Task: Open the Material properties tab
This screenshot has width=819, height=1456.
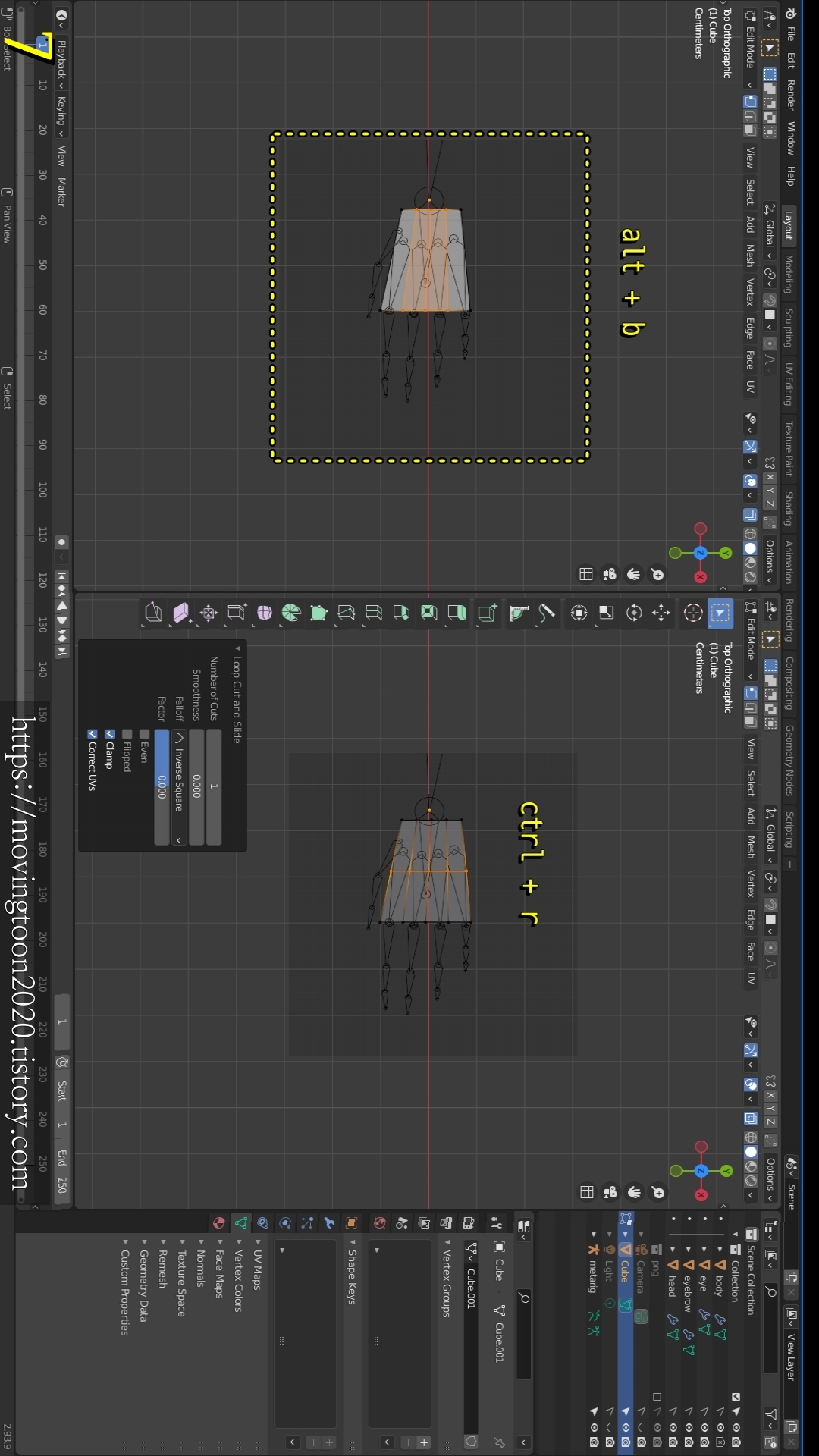Action: point(219,1223)
